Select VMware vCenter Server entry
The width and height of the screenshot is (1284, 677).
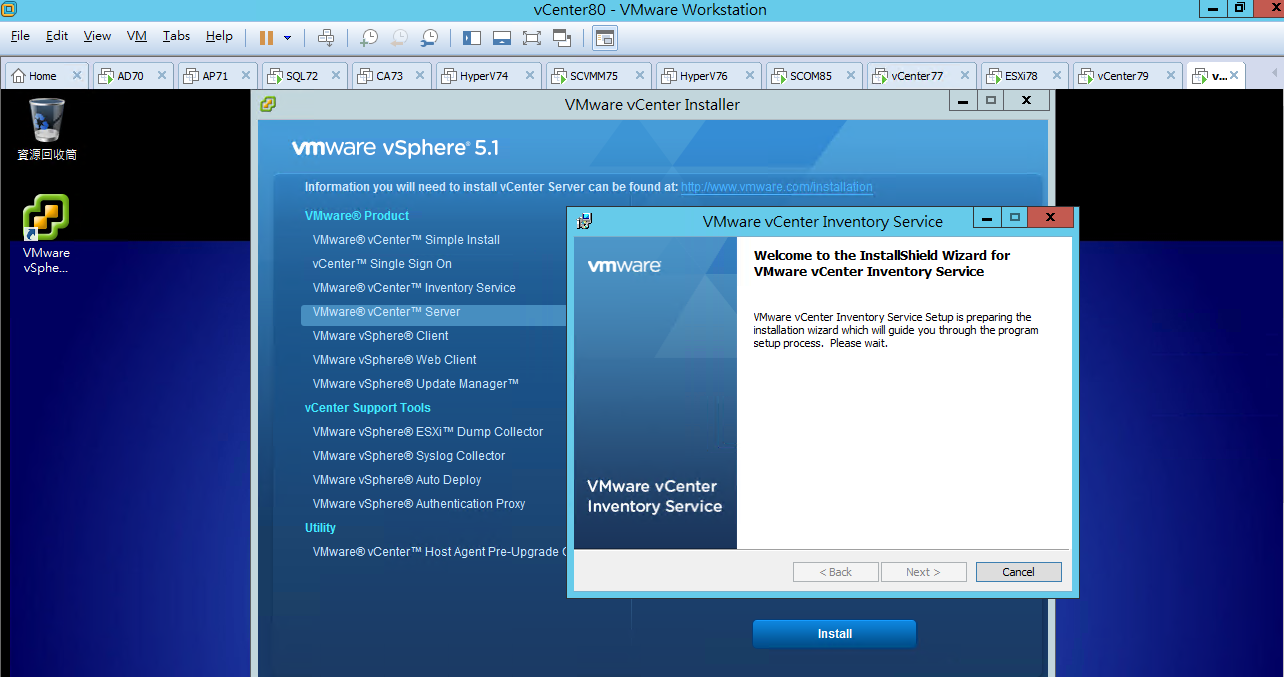coord(386,312)
